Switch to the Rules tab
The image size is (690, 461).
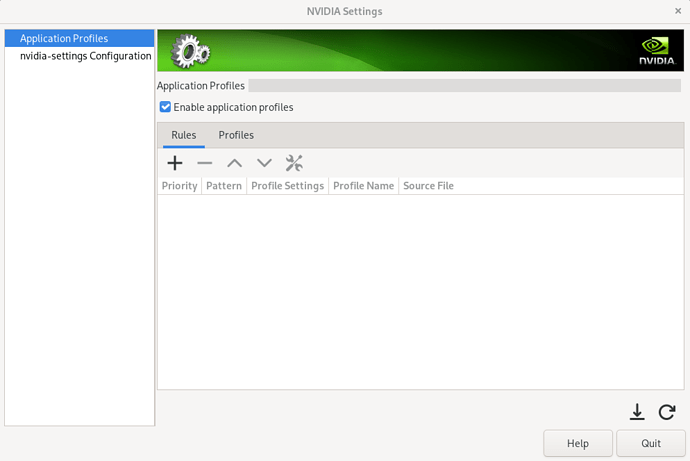184,135
